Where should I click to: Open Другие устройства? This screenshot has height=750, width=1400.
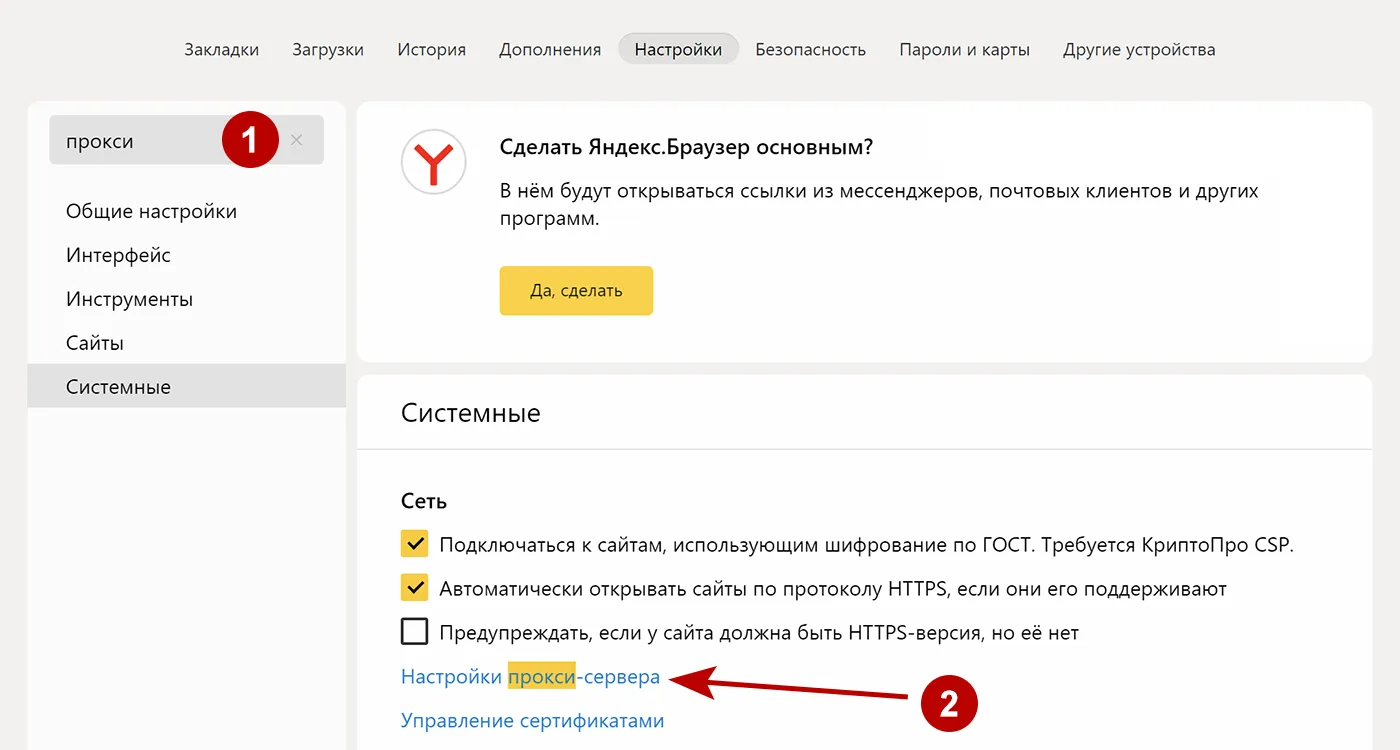1139,48
